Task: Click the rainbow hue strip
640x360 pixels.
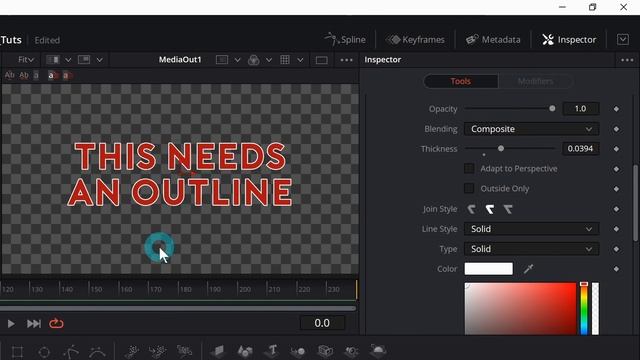Action: pyautogui.click(x=584, y=309)
